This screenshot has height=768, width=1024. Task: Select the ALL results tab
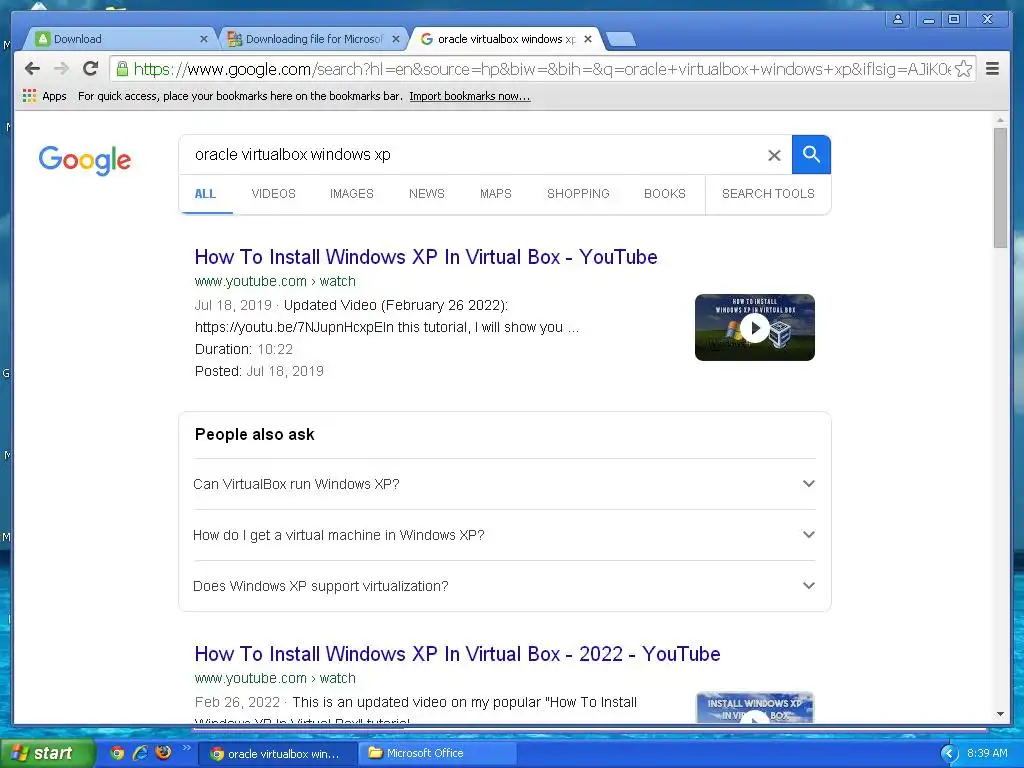pyautogui.click(x=205, y=194)
